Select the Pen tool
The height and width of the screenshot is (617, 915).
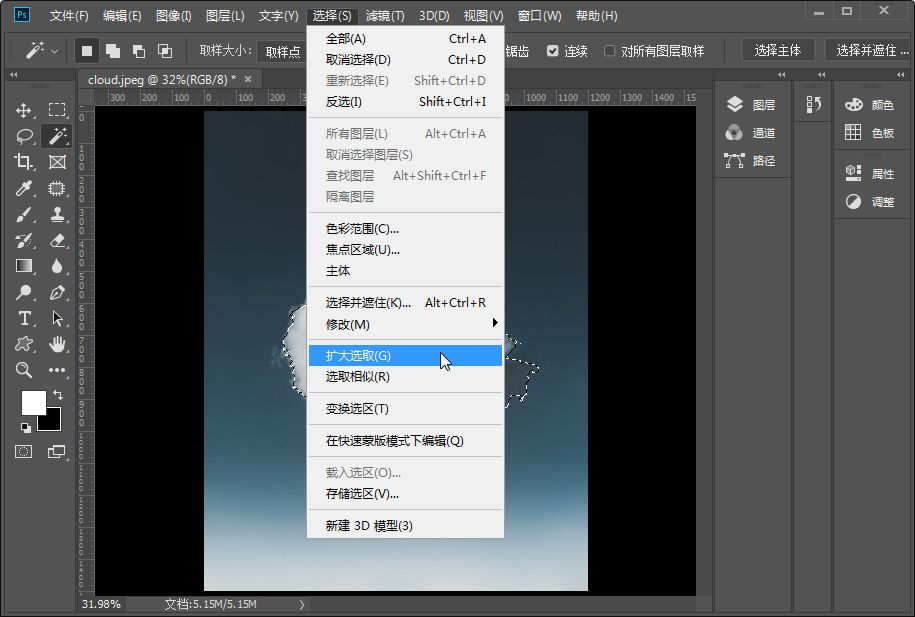[57, 292]
